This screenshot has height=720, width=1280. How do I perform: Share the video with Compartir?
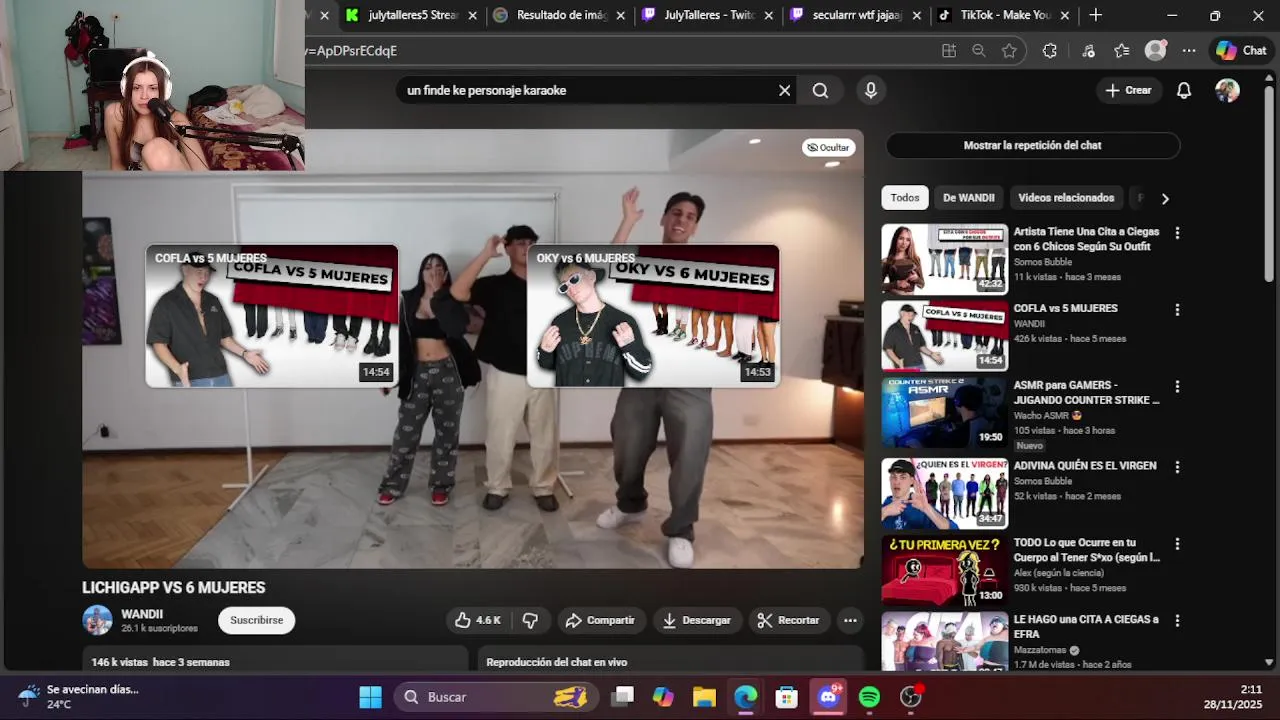[600, 620]
